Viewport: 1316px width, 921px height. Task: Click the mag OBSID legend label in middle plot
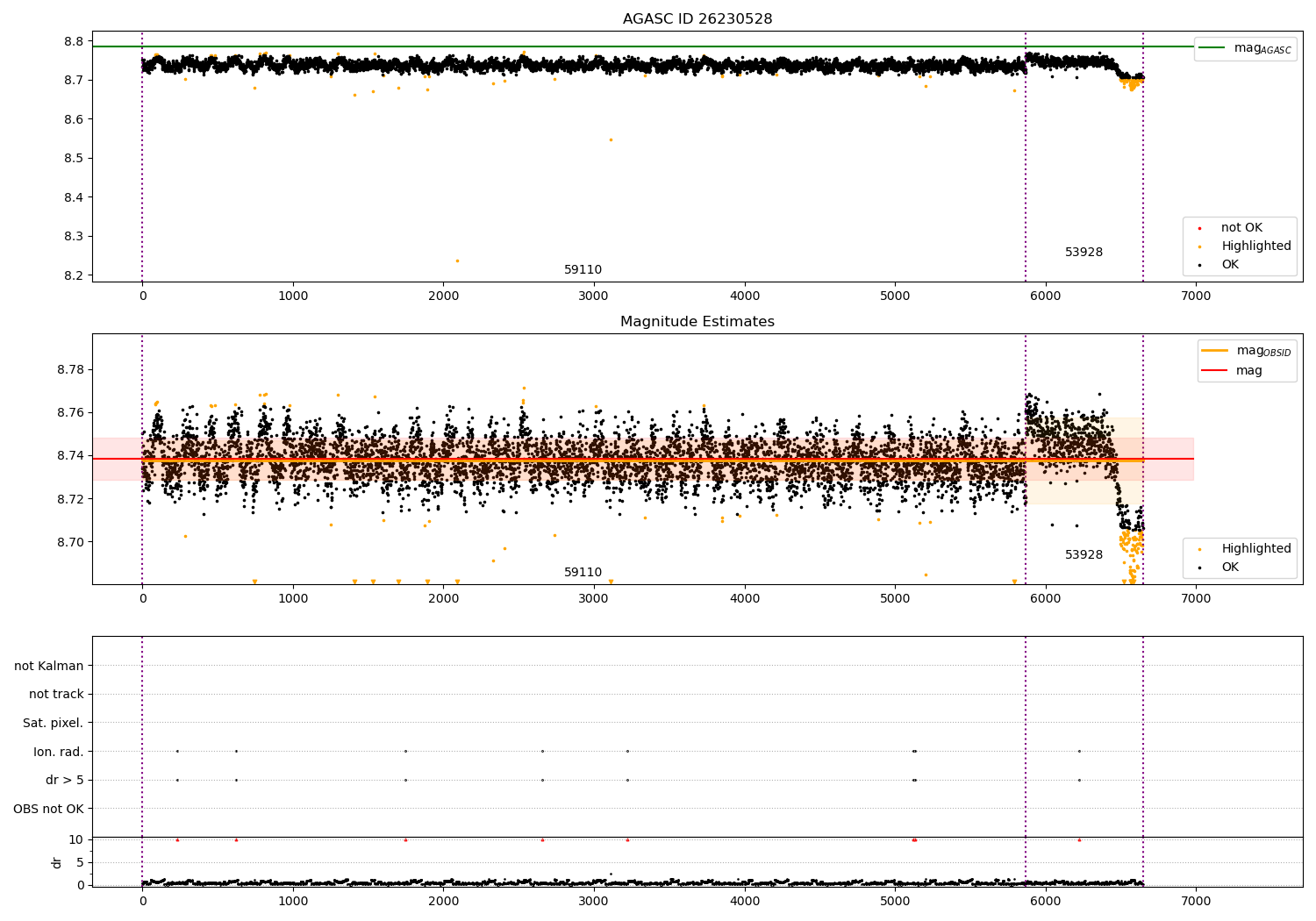[1264, 351]
